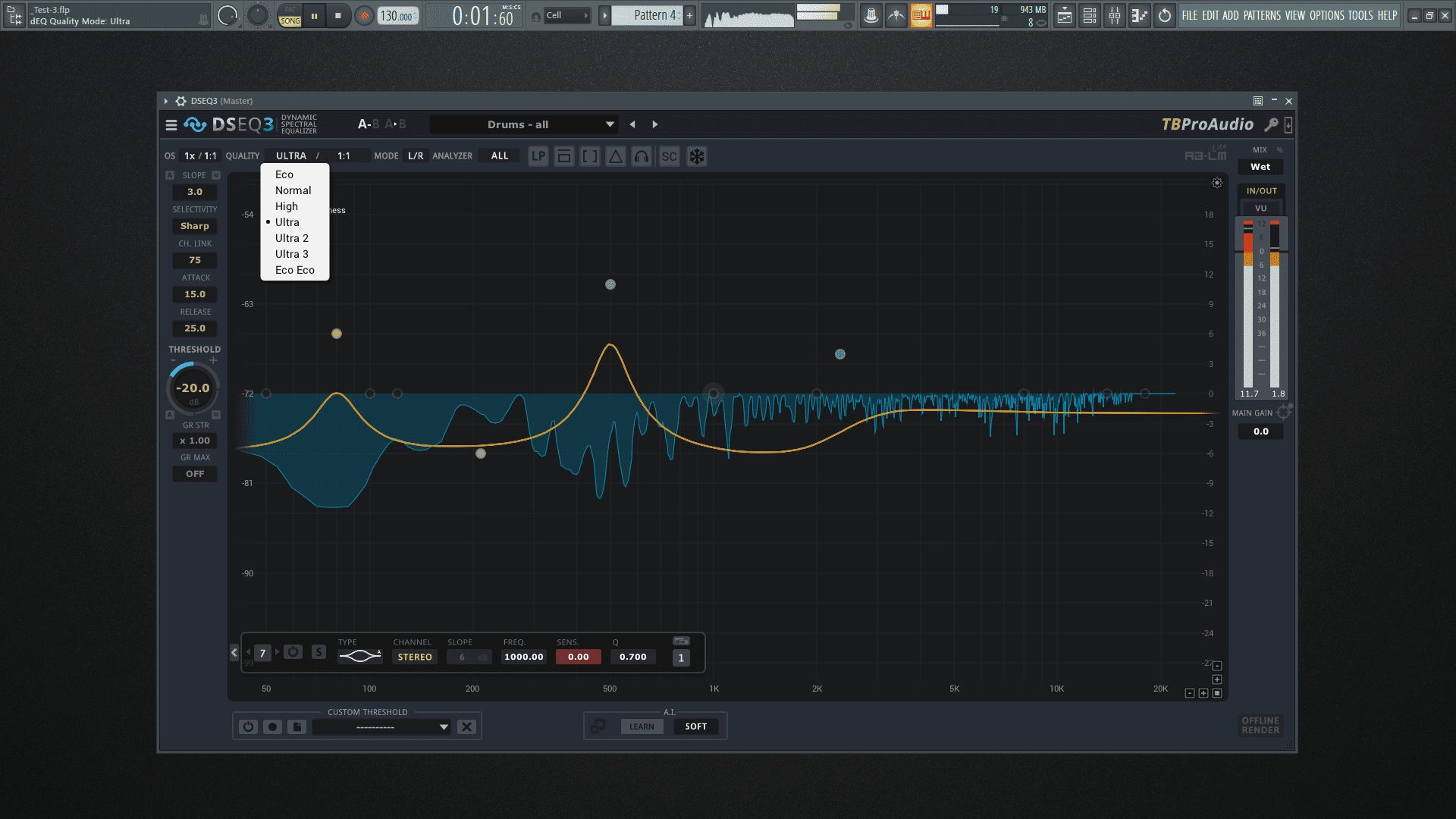The height and width of the screenshot is (819, 1456).
Task: Click the custom threshold power icon
Action: (248, 726)
